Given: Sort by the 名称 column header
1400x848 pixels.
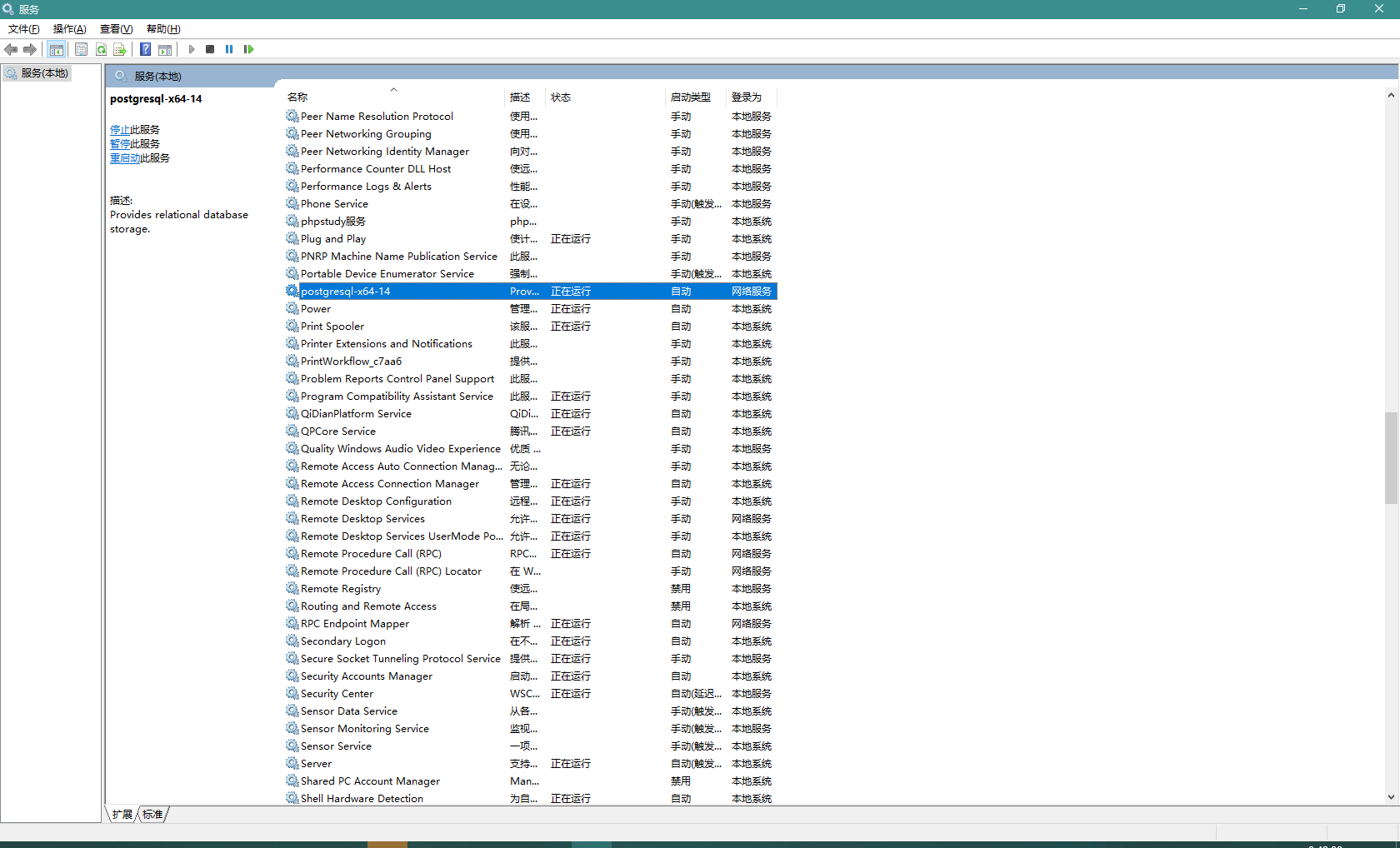Looking at the screenshot, I should coord(393,97).
